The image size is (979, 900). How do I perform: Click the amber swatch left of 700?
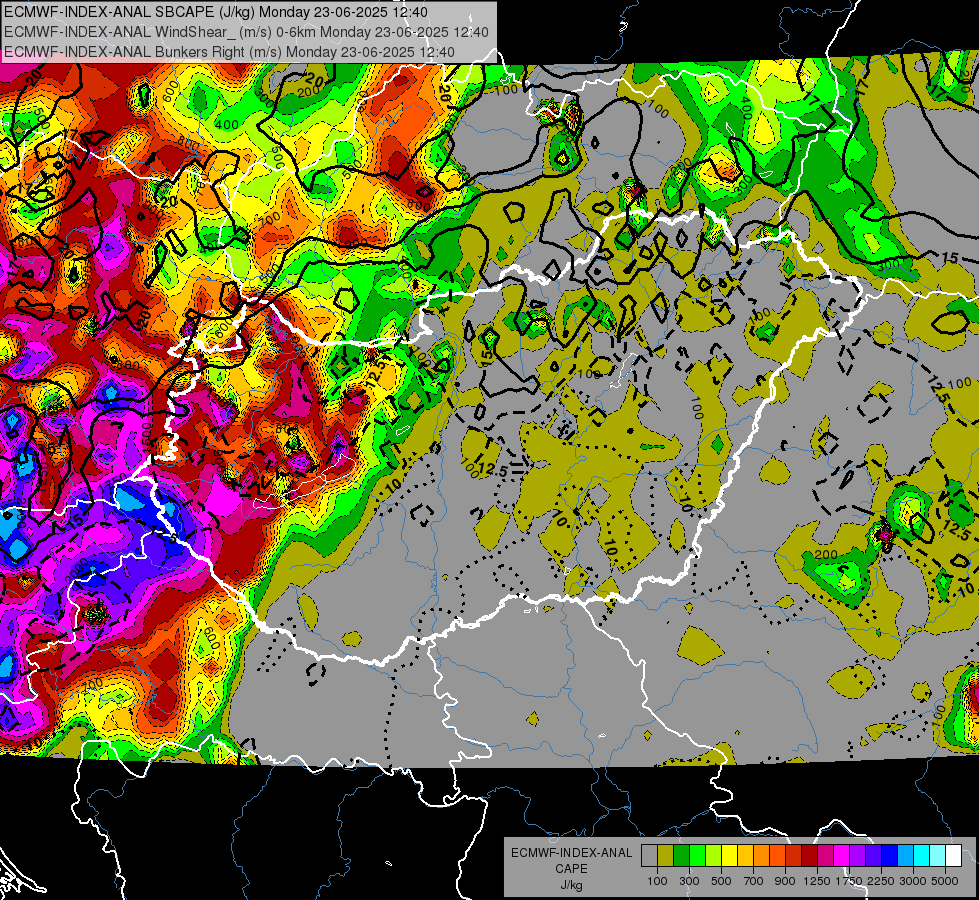(x=745, y=855)
